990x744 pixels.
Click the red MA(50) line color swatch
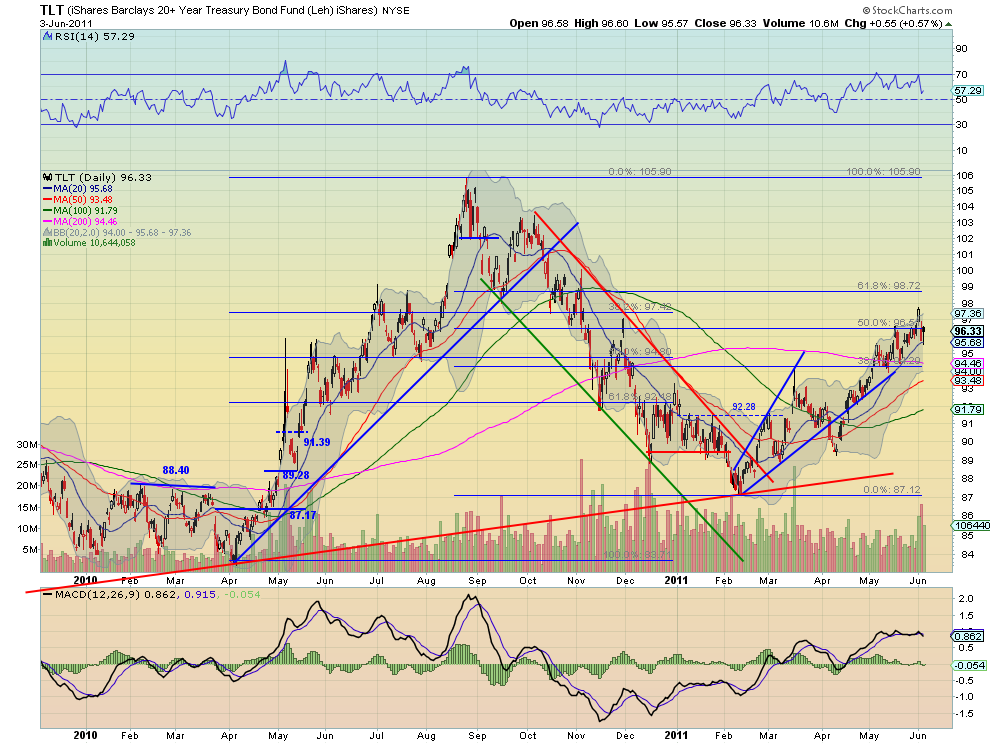(47, 200)
